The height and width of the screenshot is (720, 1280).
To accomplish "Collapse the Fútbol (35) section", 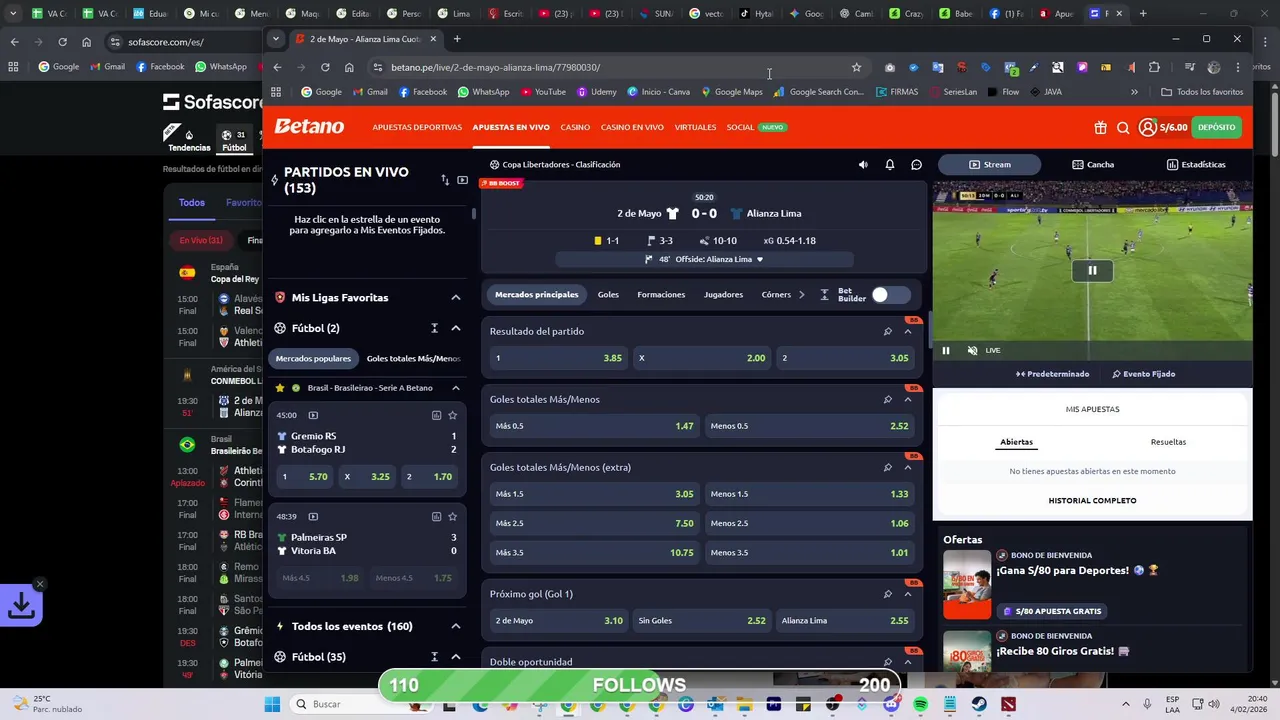I will point(455,657).
